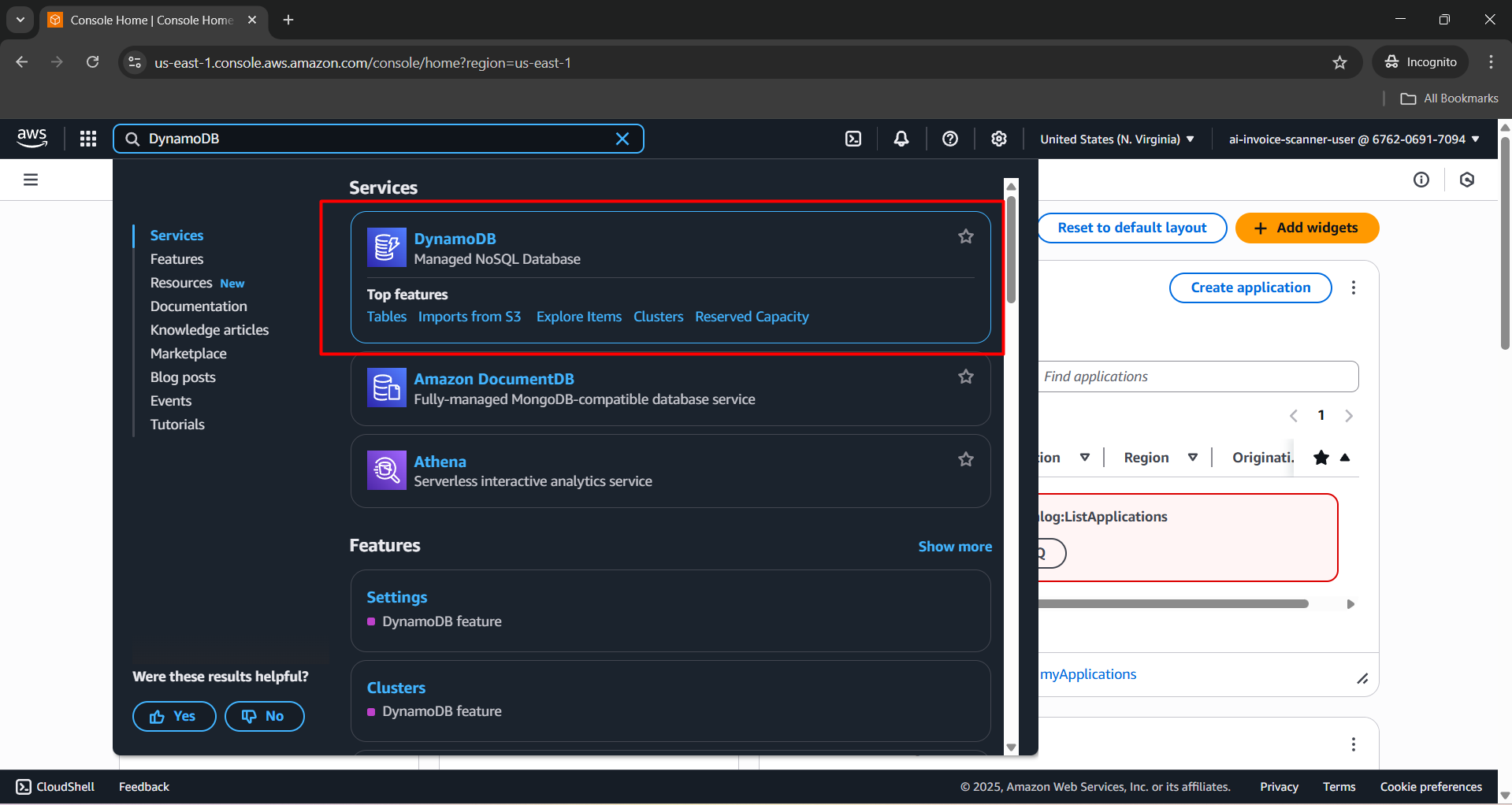Click the Create application button

coord(1250,287)
